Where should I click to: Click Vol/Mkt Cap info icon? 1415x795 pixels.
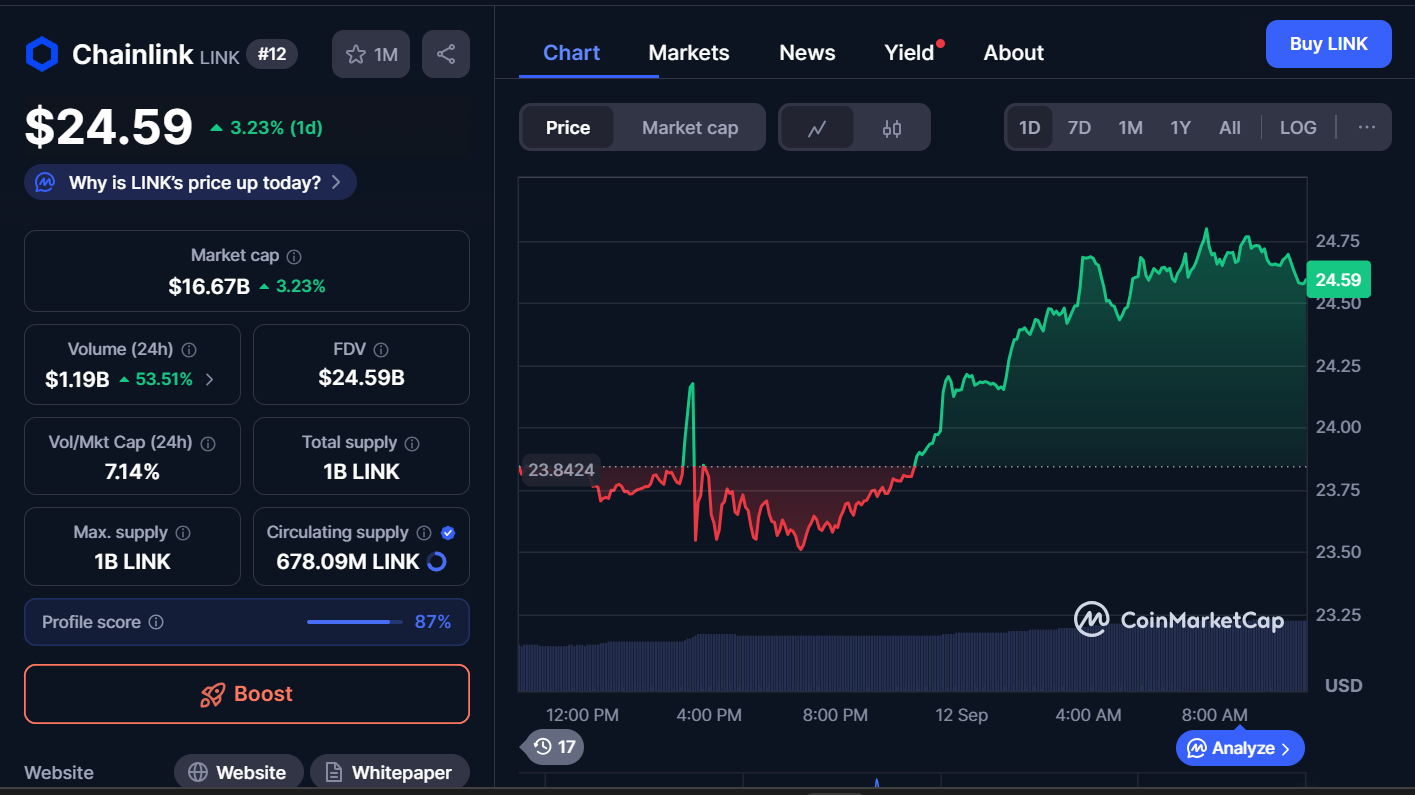pos(208,443)
